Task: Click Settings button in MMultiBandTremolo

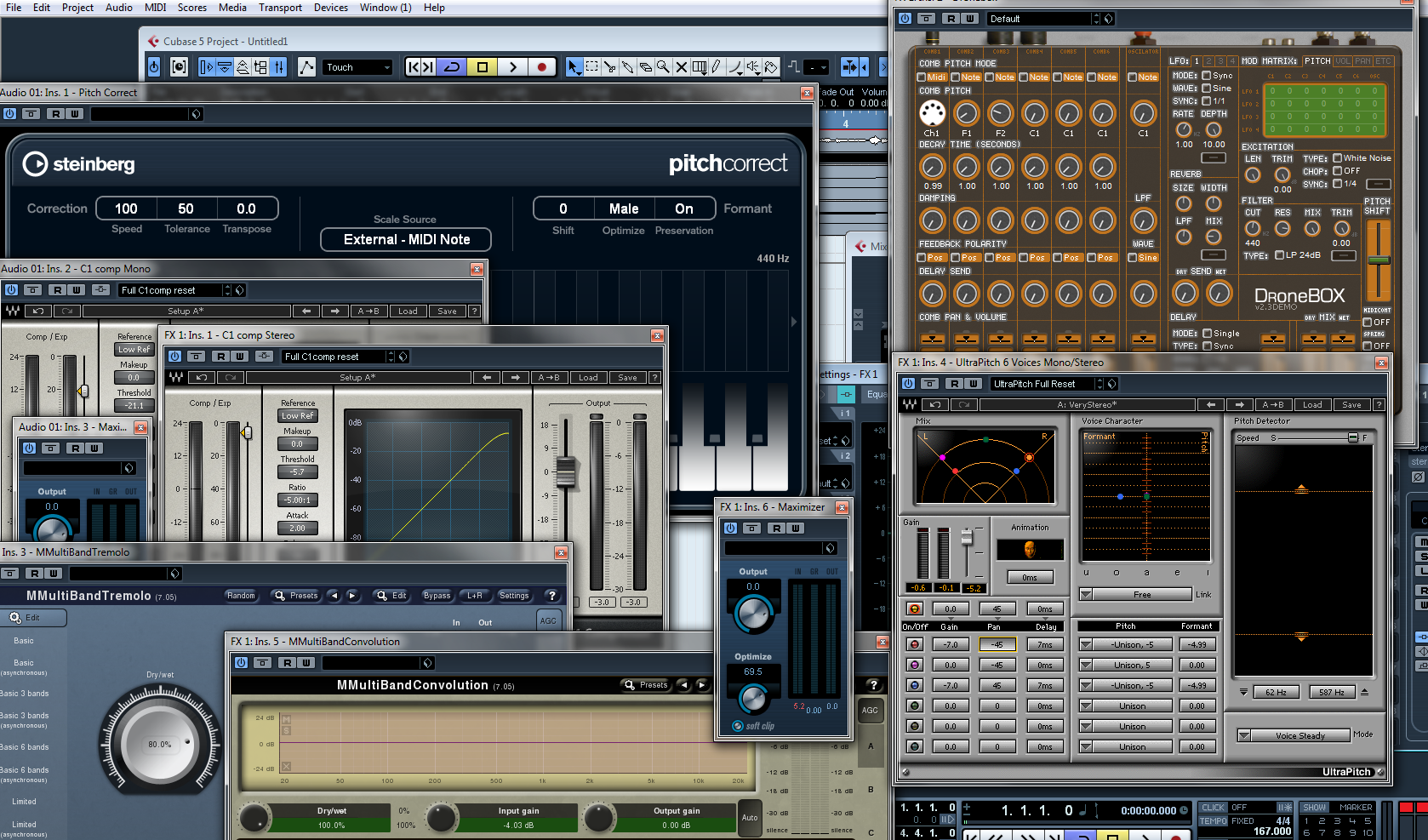Action: pos(514,596)
